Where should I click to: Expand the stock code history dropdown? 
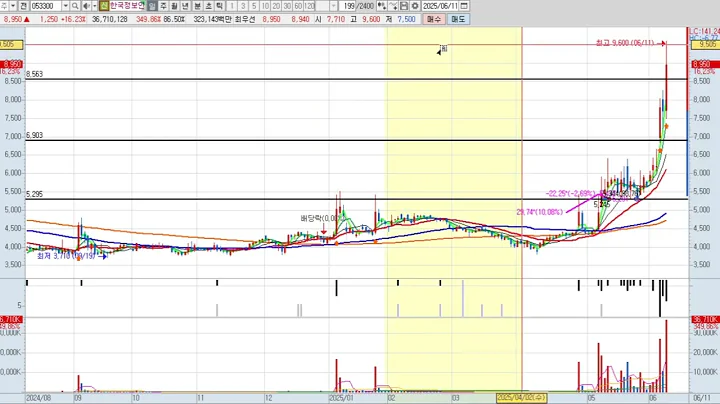point(65,6)
